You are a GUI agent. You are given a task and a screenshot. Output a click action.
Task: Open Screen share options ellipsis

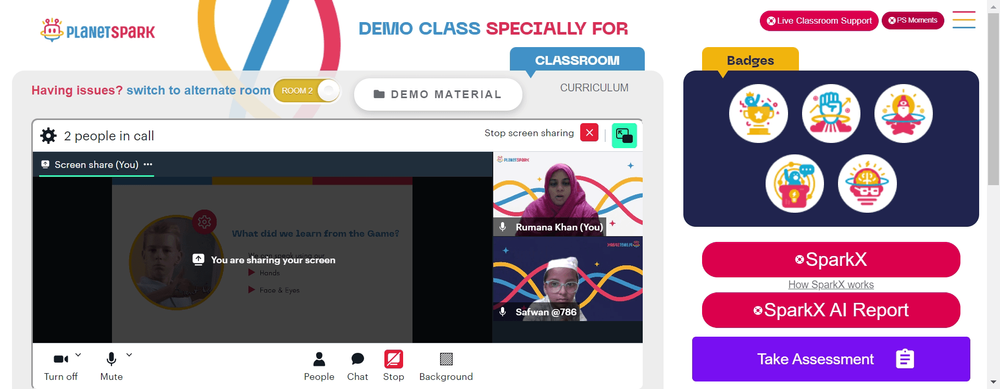pyautogui.click(x=148, y=165)
